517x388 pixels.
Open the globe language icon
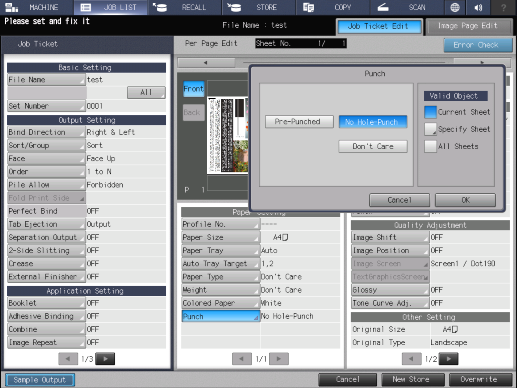point(455,7)
